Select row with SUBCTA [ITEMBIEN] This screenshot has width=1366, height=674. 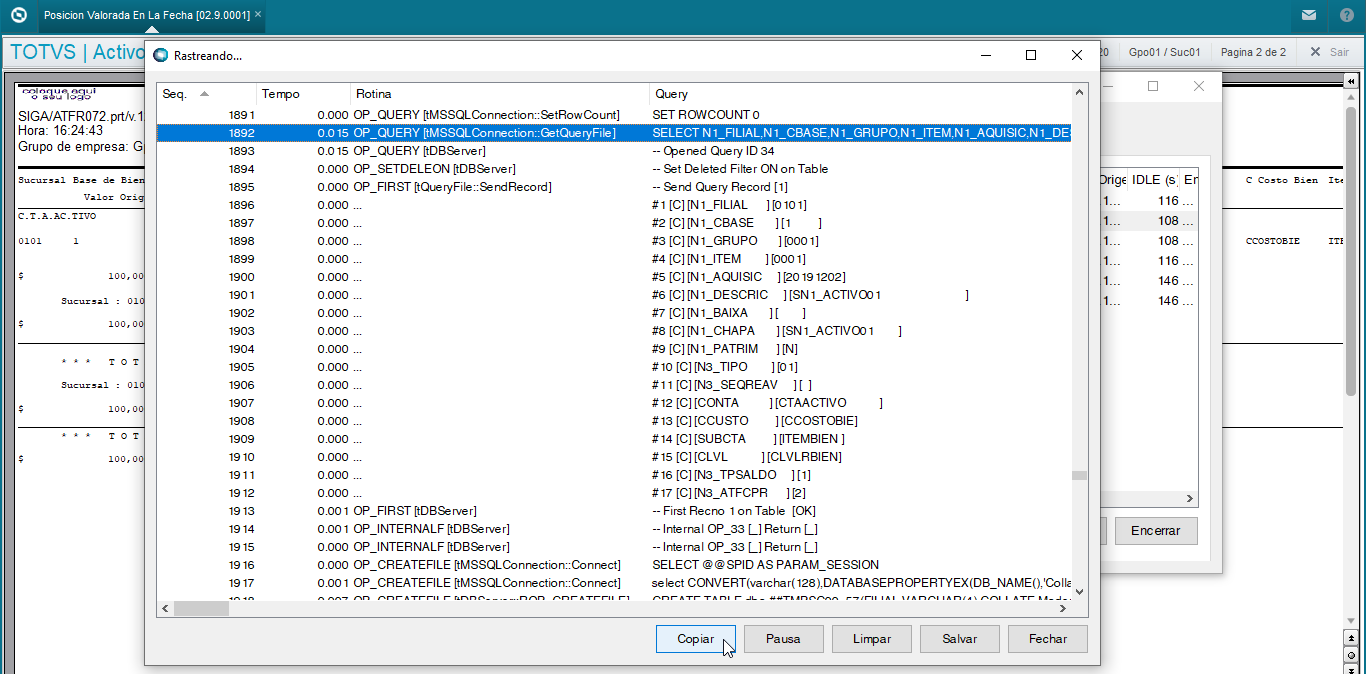click(x=615, y=439)
